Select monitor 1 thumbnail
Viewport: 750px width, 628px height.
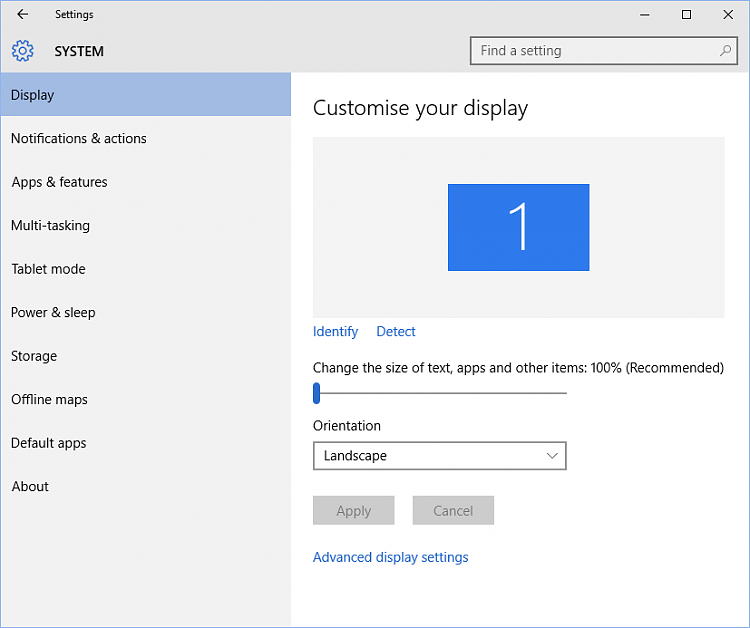coord(518,227)
